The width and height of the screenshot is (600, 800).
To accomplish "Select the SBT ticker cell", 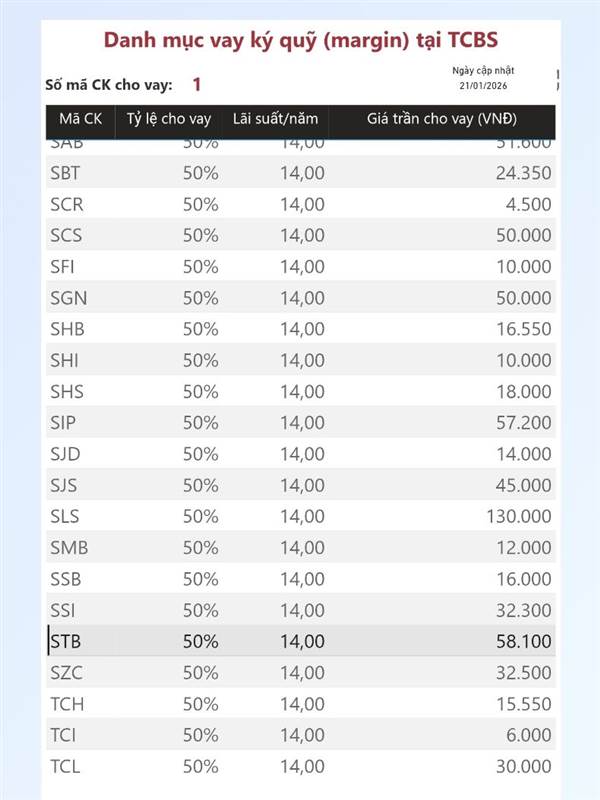I will point(65,173).
